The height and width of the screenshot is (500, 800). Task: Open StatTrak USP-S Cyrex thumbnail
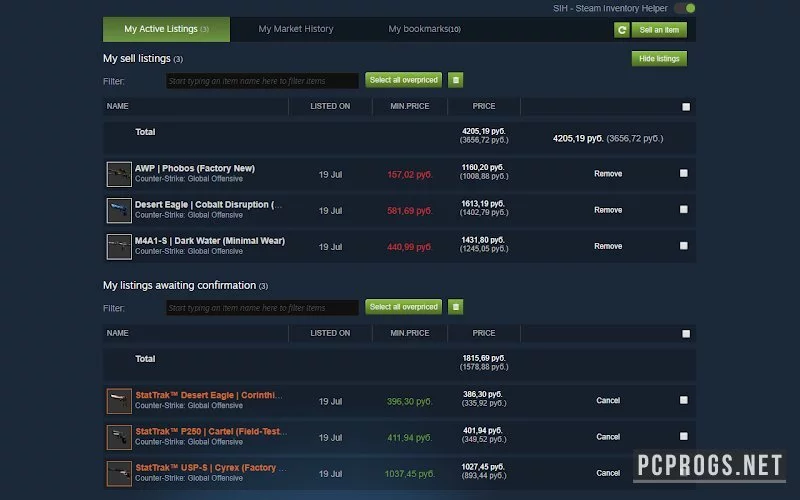tap(119, 473)
